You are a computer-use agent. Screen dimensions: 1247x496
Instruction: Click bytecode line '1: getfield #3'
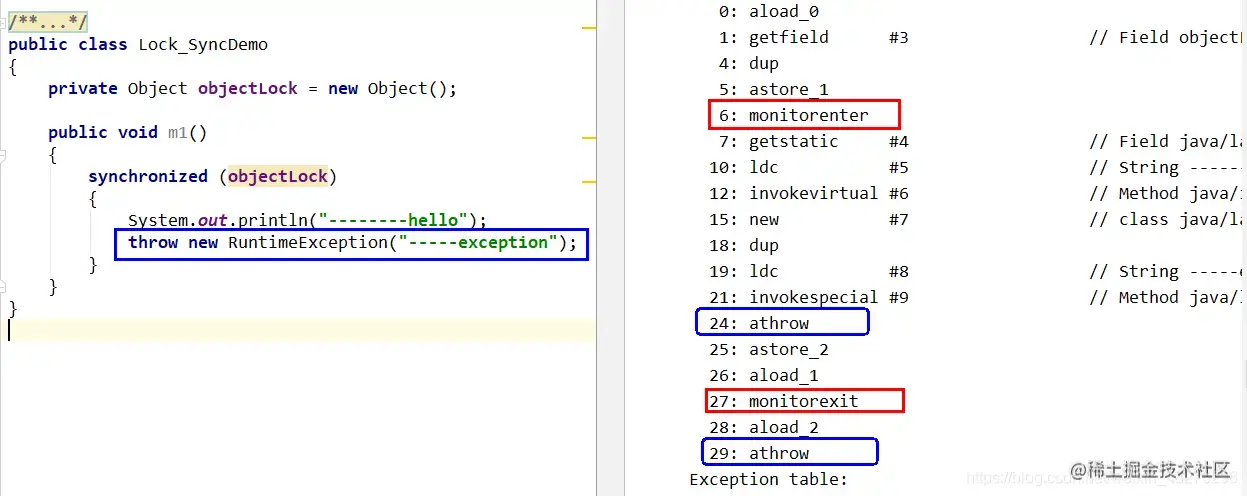814,37
